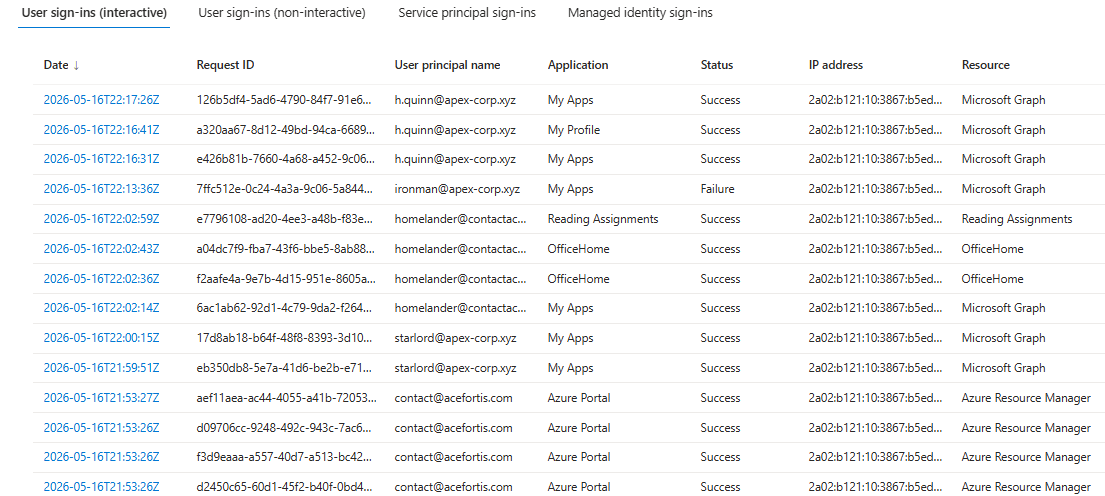Select request ID 126b5df4-5ad6-4790-84f7-91e6...
This screenshot has width=1105, height=496.
[x=285, y=100]
